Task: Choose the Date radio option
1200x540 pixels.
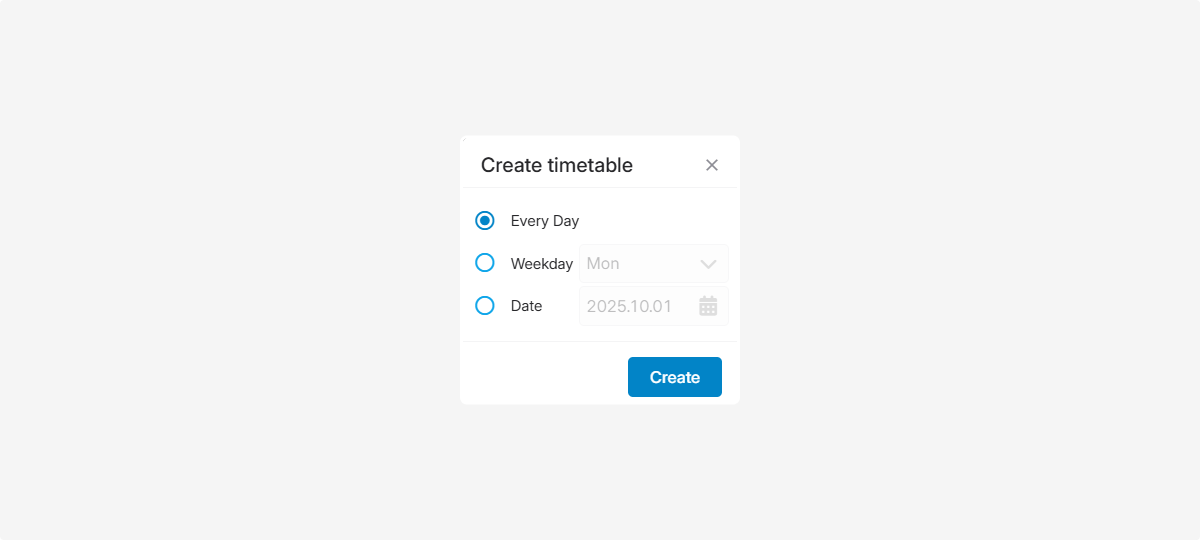Action: click(485, 306)
